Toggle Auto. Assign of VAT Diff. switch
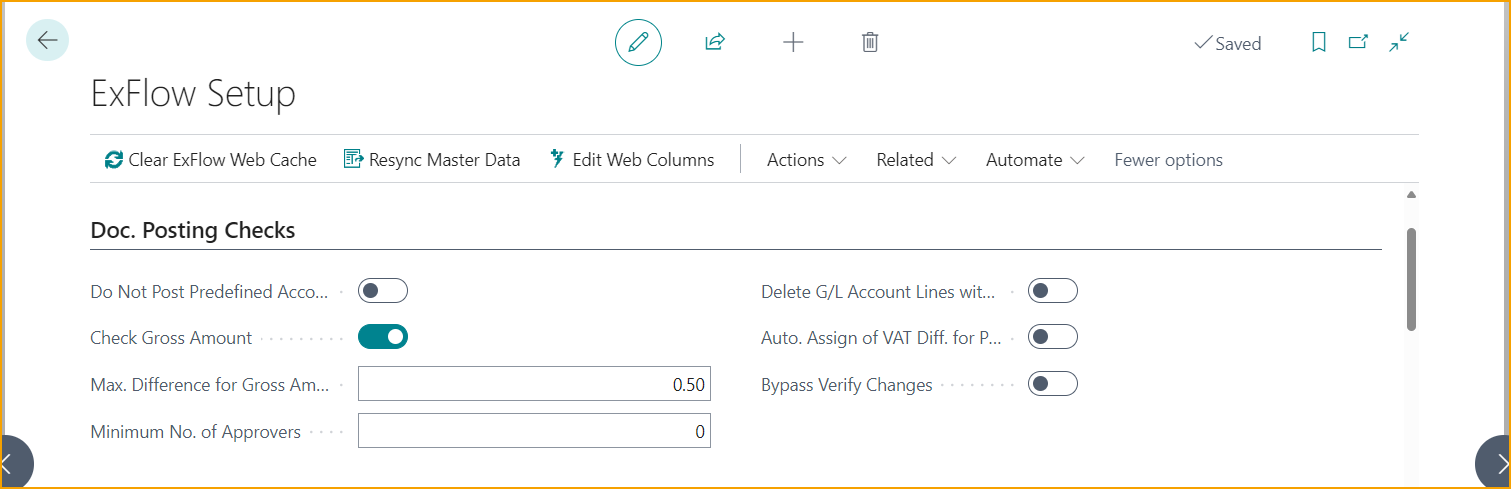Image resolution: width=1511 pixels, height=489 pixels. tap(1053, 337)
